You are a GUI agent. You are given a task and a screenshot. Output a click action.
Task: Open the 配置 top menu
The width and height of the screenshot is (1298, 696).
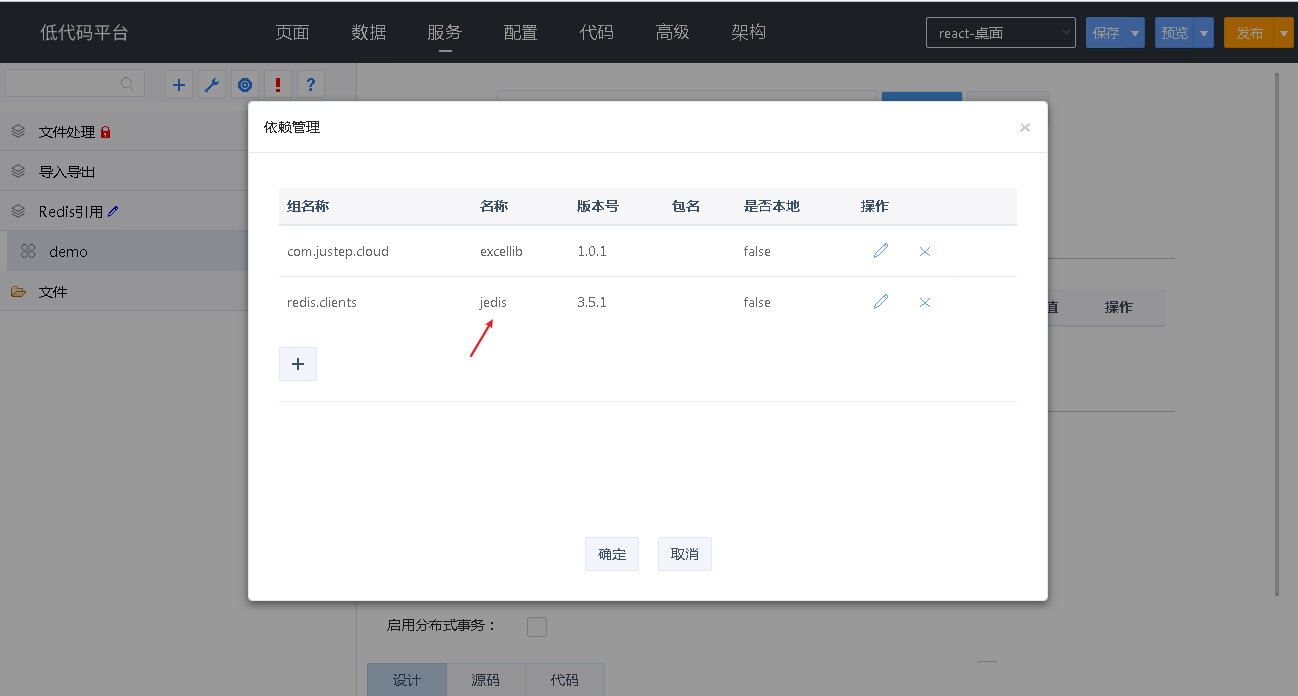pos(521,32)
